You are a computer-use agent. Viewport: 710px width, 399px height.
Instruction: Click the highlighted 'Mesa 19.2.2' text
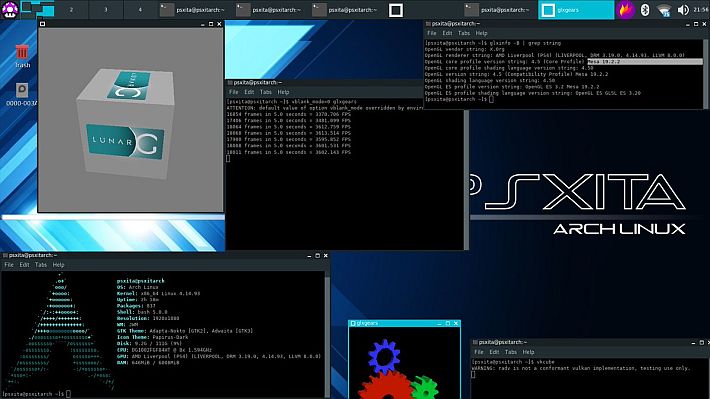pyautogui.click(x=604, y=62)
